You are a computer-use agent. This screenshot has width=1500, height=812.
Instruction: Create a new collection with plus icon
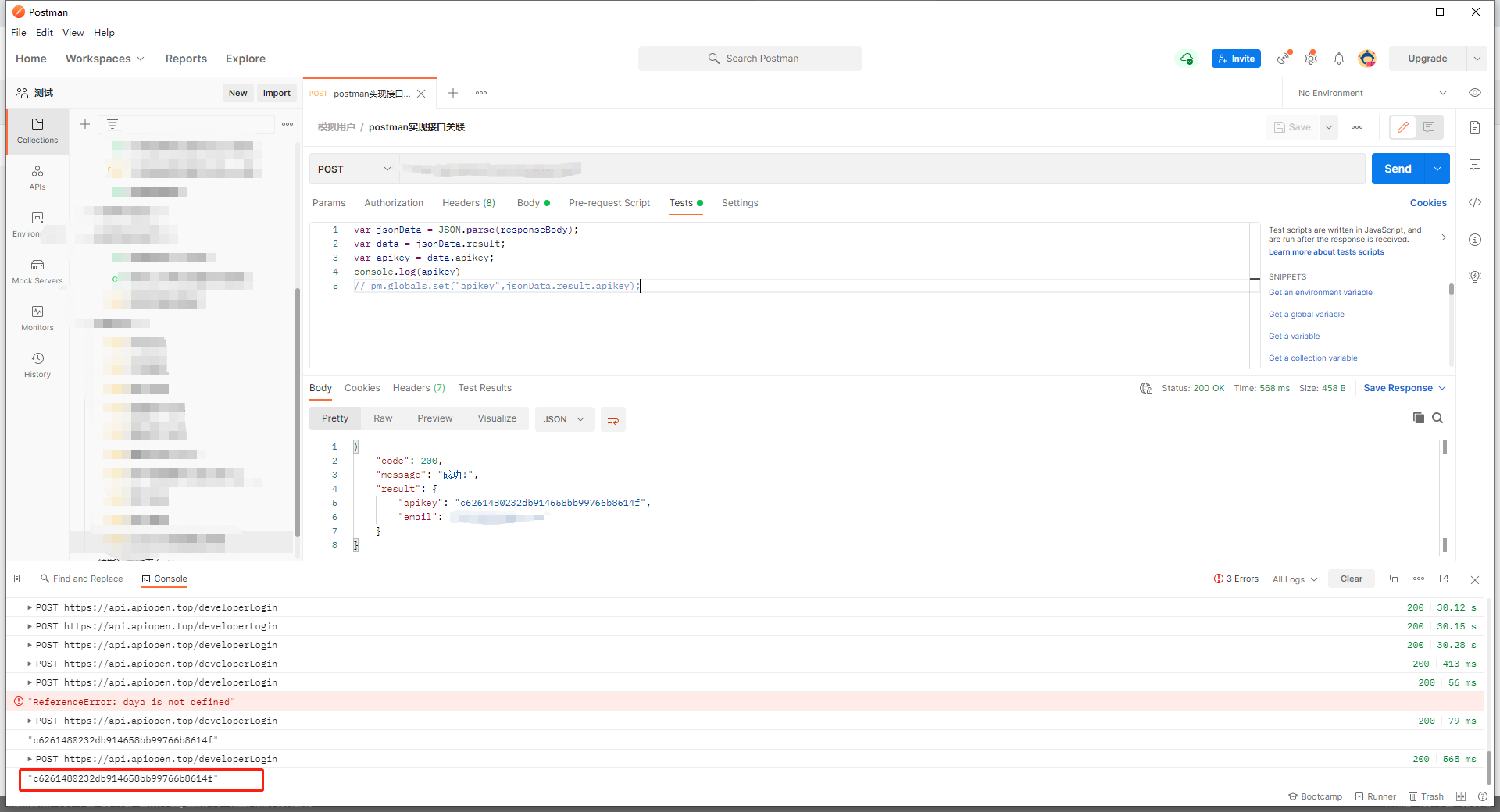(x=85, y=124)
